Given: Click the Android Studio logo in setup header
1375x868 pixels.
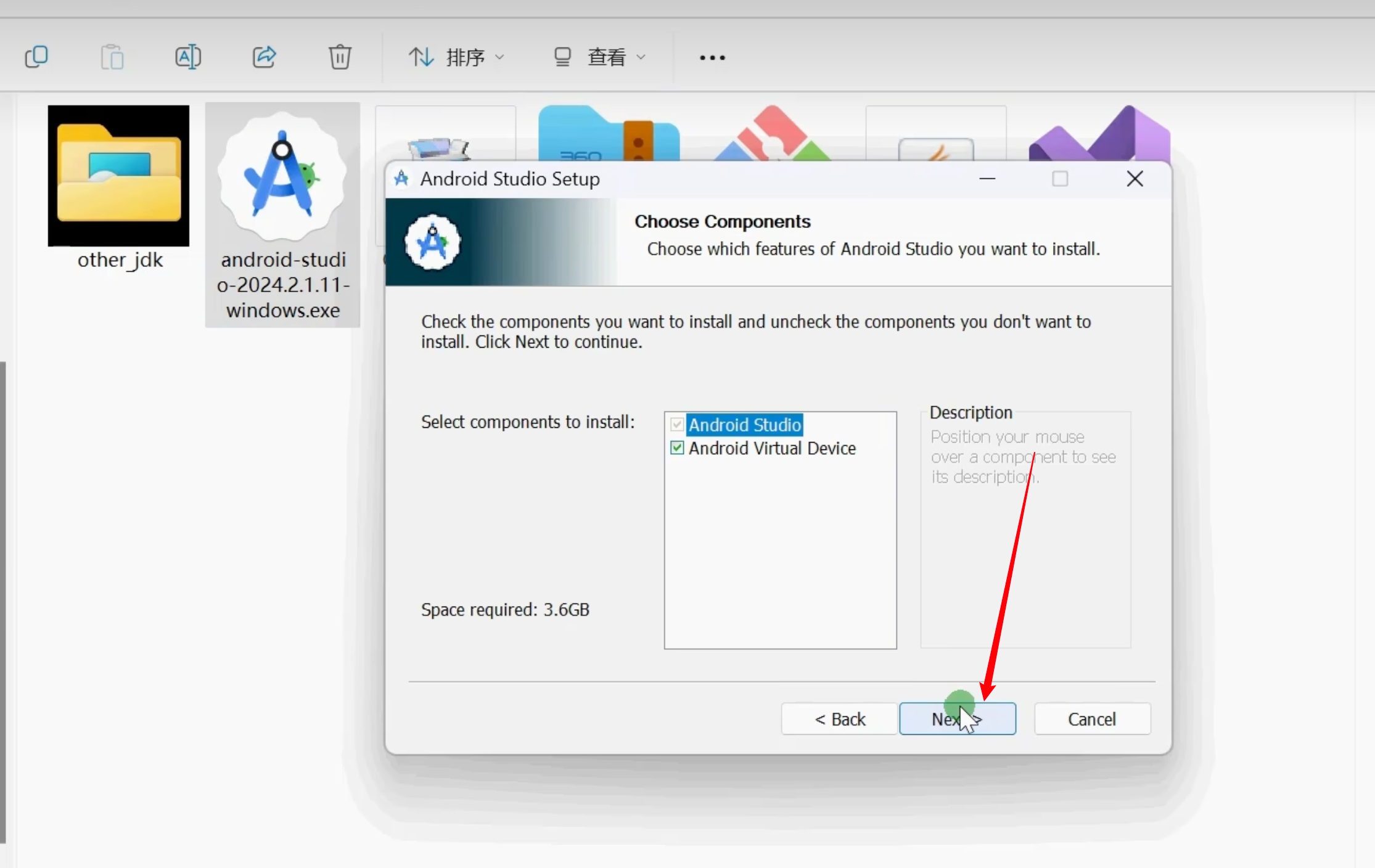Looking at the screenshot, I should tap(432, 242).
